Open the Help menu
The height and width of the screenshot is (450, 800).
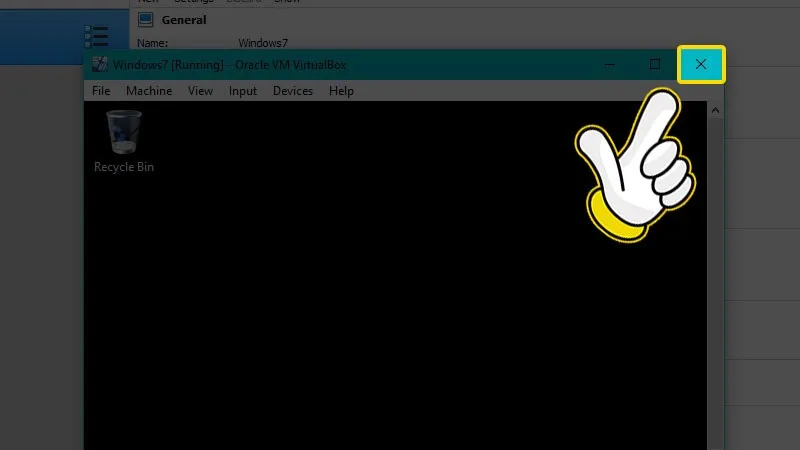[x=341, y=91]
